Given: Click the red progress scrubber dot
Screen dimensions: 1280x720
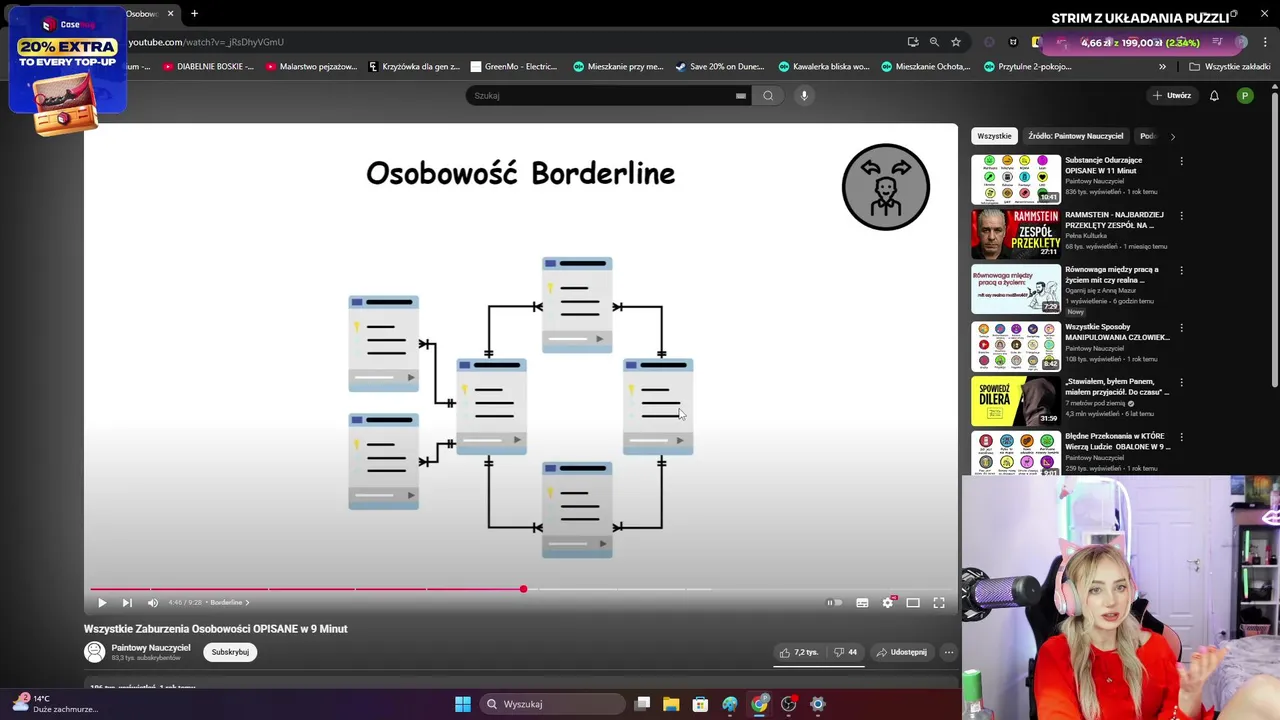Looking at the screenshot, I should (x=523, y=589).
